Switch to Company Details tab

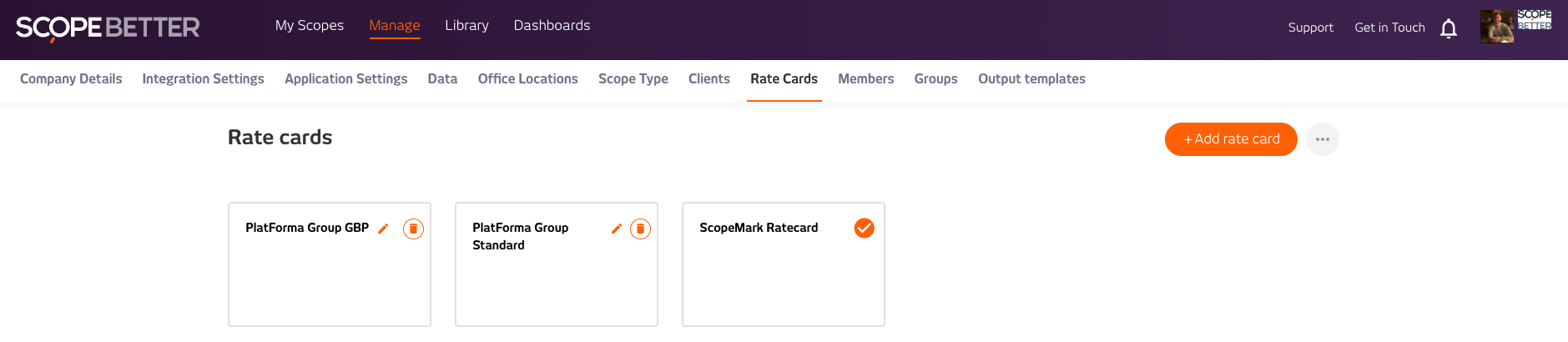pos(71,79)
